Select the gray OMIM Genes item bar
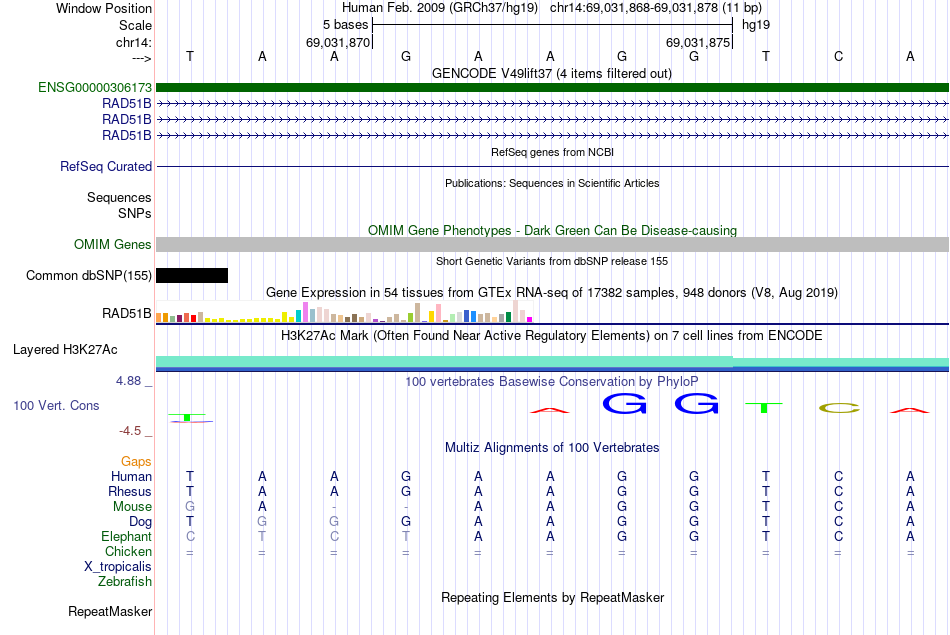Image resolution: width=950 pixels, height=635 pixels. click(552, 244)
